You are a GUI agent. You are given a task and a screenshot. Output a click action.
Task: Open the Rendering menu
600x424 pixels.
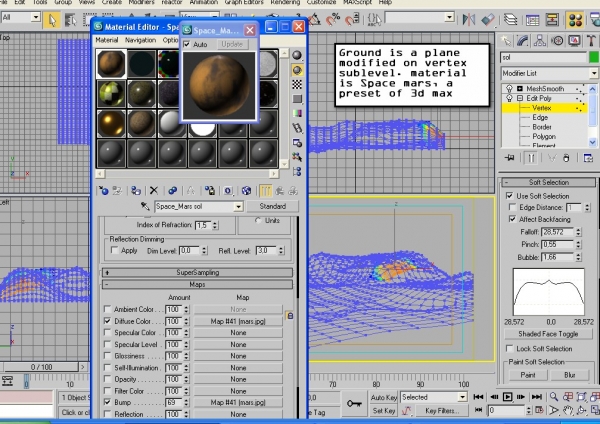coord(285,2)
